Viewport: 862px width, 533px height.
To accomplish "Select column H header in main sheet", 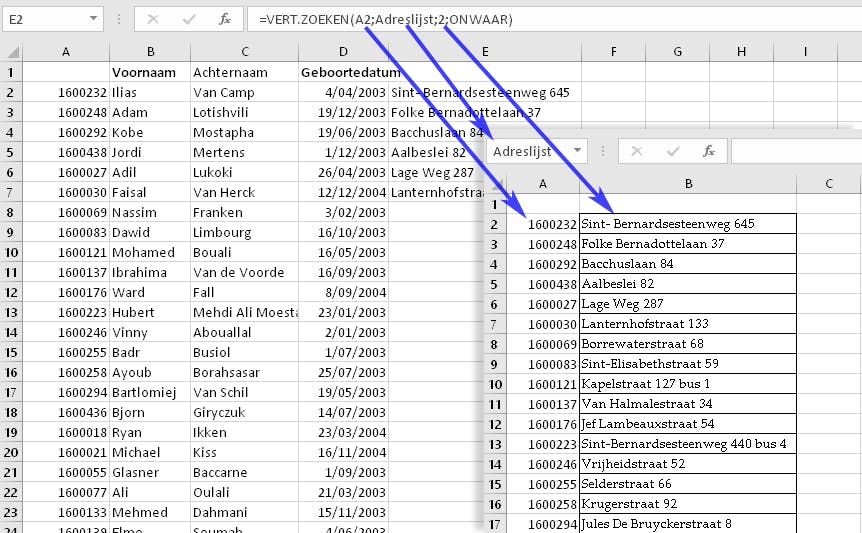I will tap(741, 52).
